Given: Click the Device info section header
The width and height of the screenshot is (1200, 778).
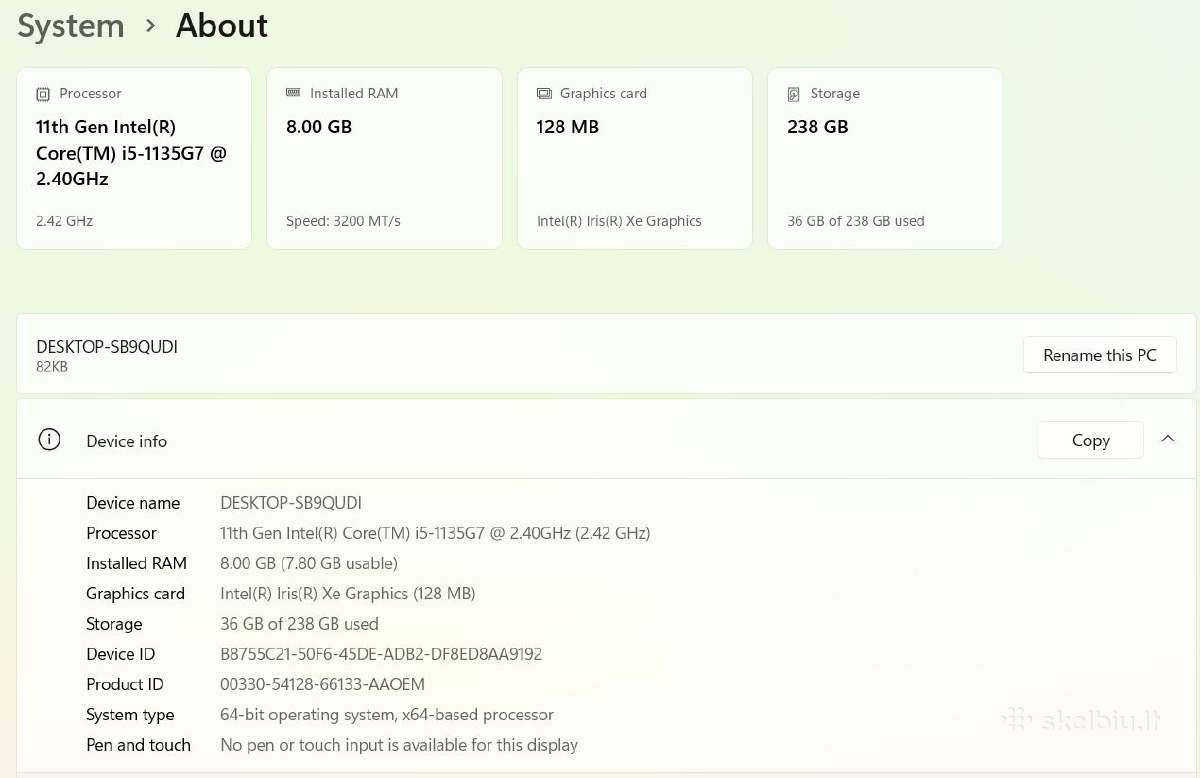Looking at the screenshot, I should click(x=606, y=439).
